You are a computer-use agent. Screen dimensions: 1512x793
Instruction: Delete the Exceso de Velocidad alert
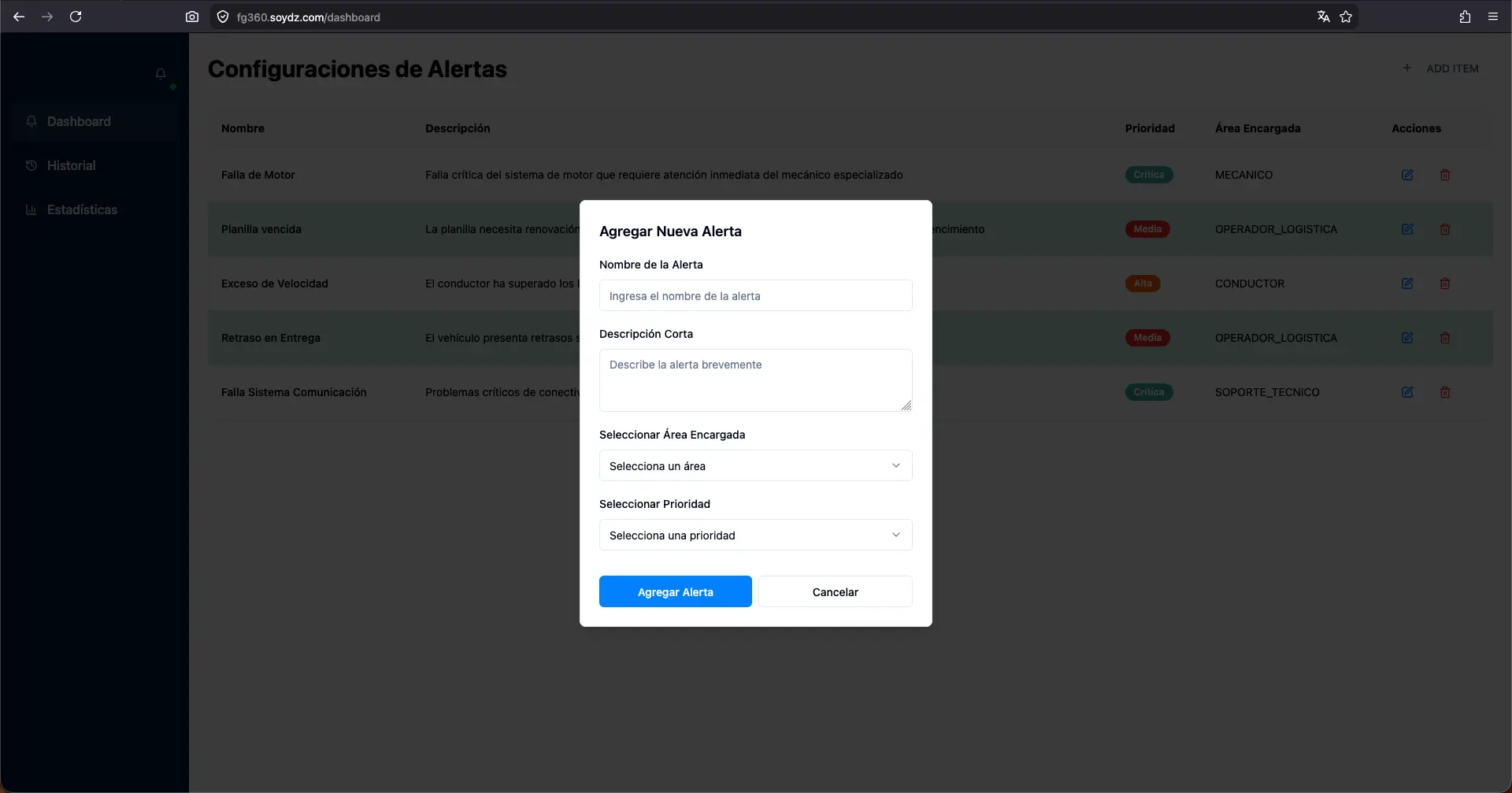1445,283
